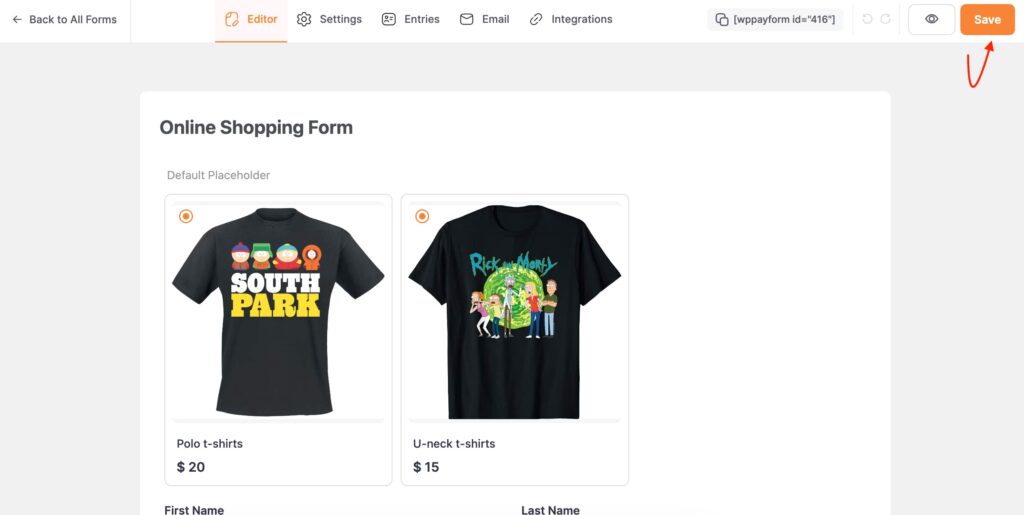Click the eye preview icon button
The height and width of the screenshot is (515, 1024).
pos(931,20)
